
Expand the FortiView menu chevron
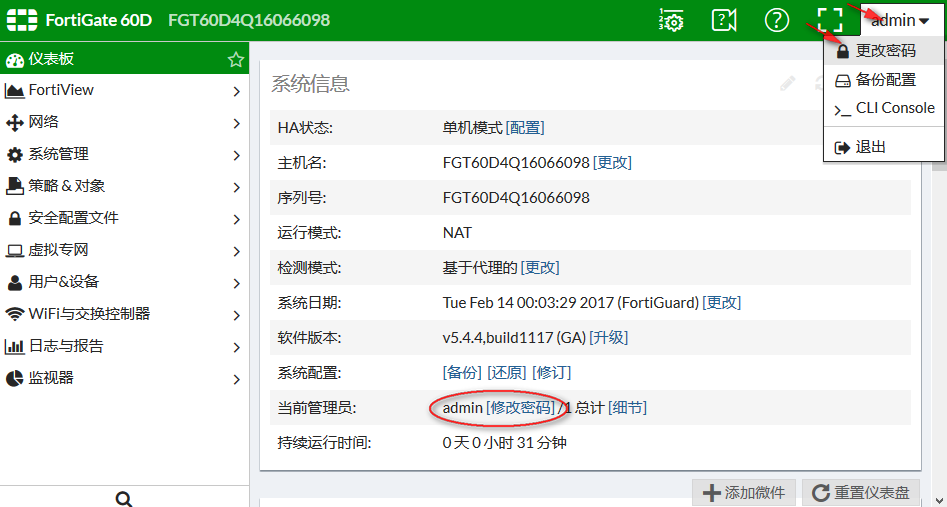click(236, 91)
